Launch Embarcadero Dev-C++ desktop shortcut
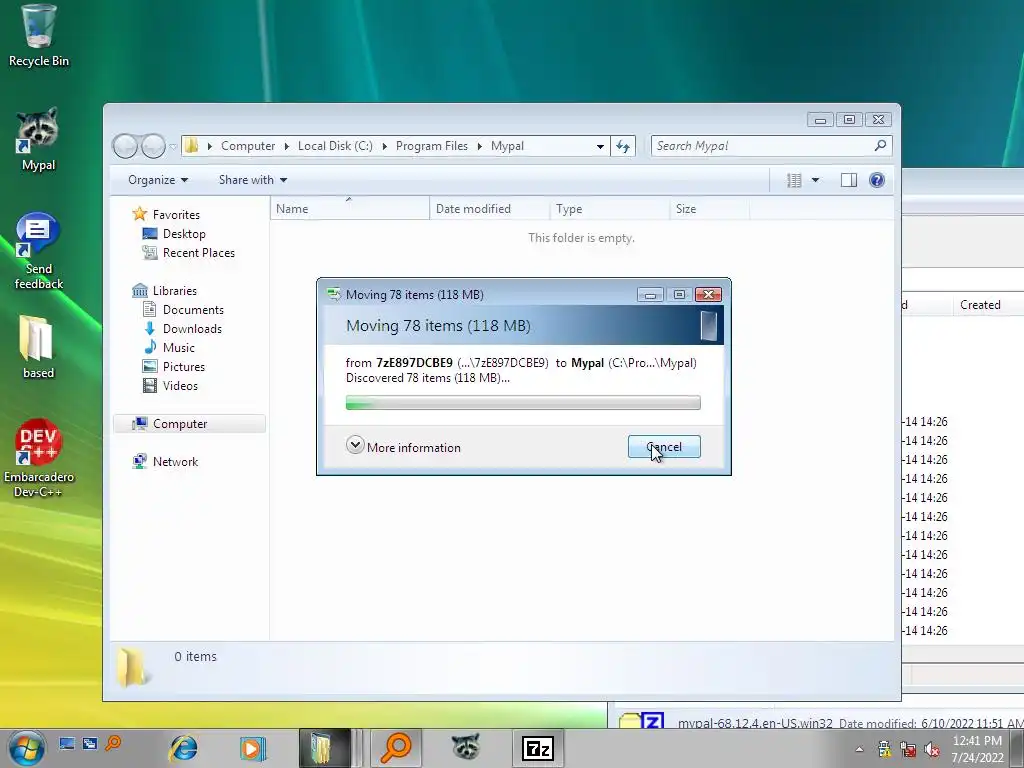 tap(39, 458)
